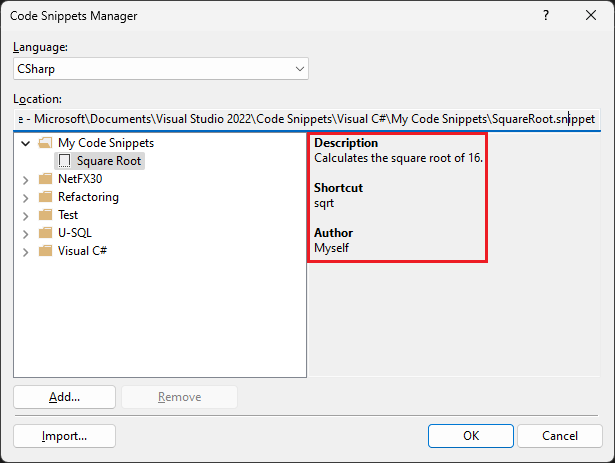The image size is (615, 463).
Task: Expand the Visual C# folder node
Action: click(25, 251)
